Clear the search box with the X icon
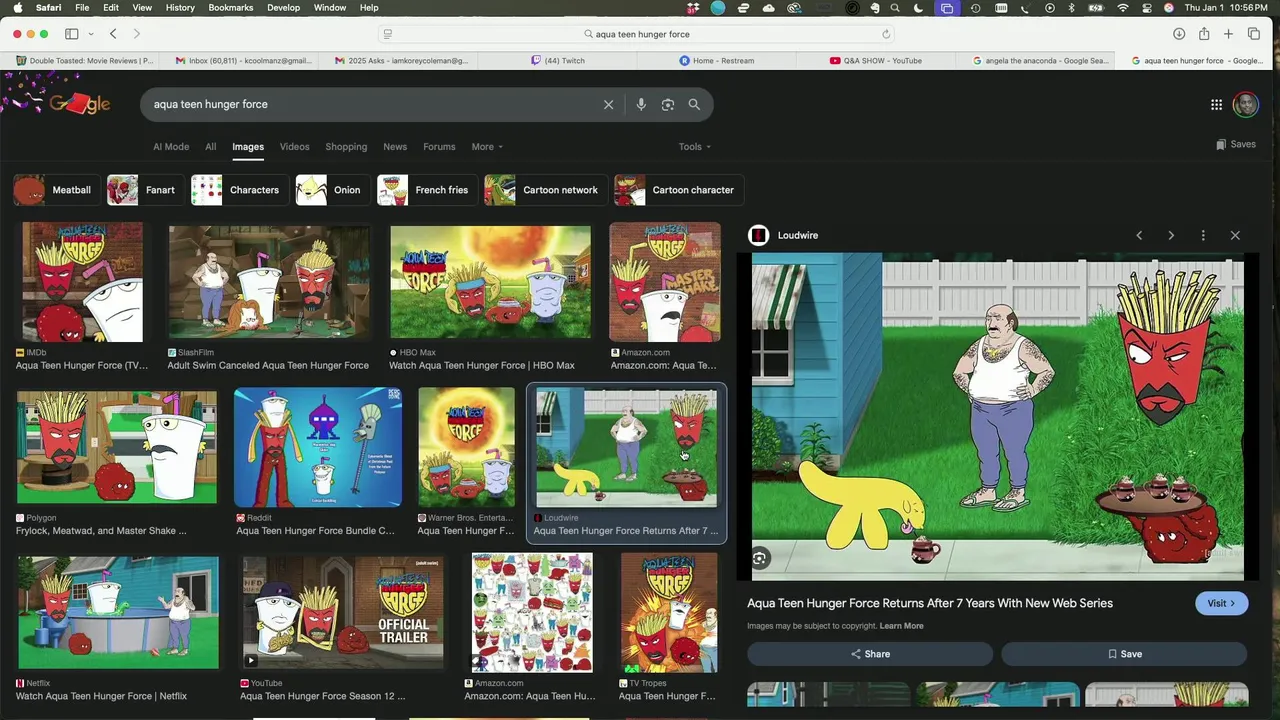1280x720 pixels. pyautogui.click(x=608, y=104)
